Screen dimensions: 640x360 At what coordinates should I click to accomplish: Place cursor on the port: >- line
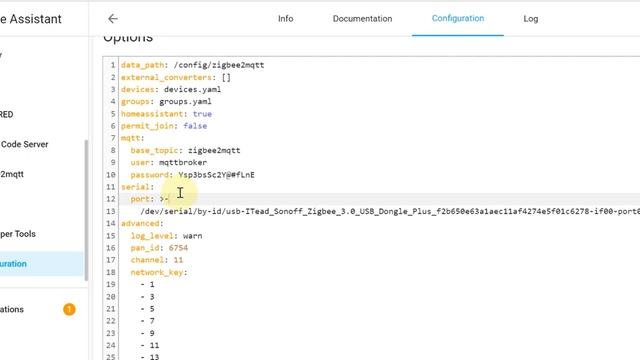[149, 199]
